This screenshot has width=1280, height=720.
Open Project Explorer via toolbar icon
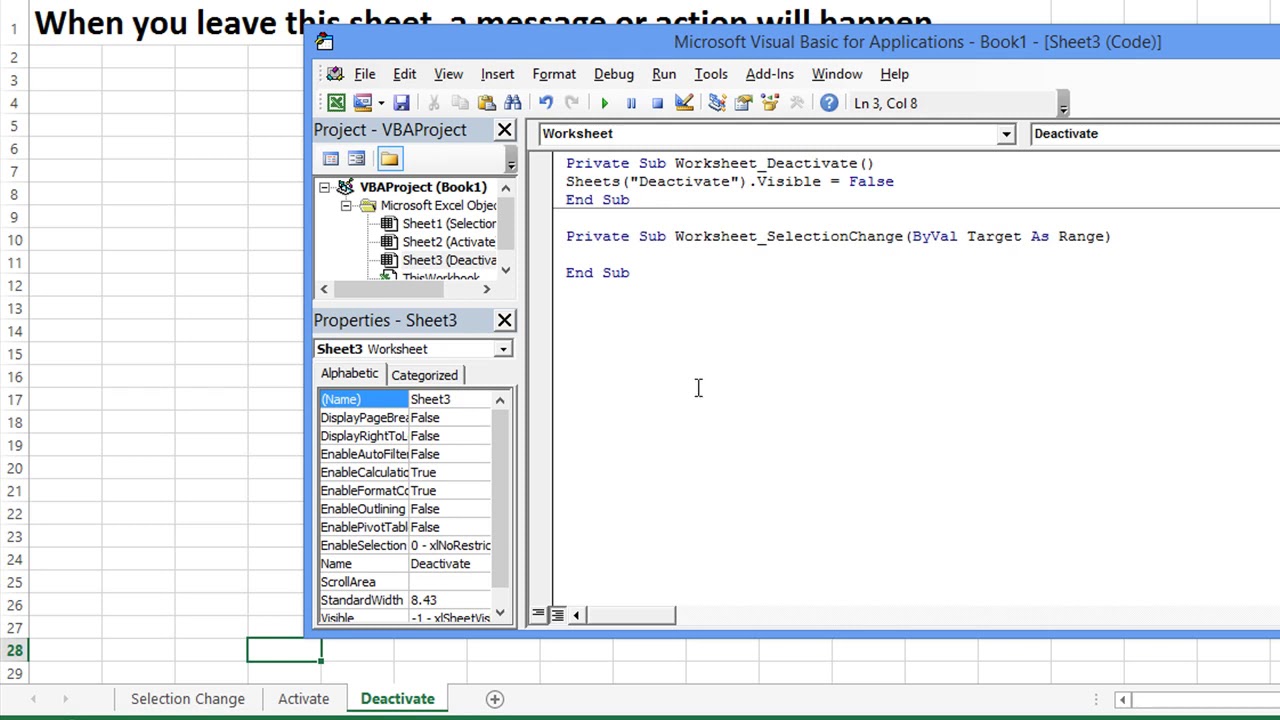click(717, 103)
